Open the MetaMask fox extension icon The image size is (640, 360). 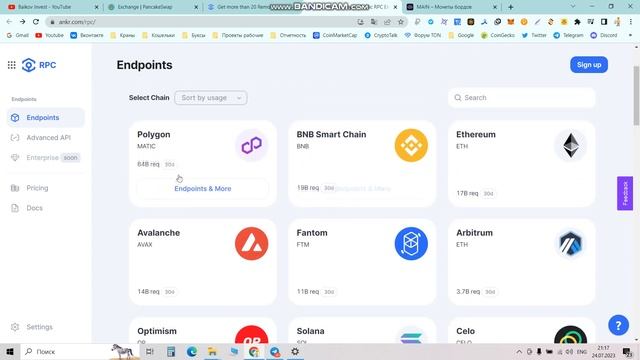pos(511,22)
